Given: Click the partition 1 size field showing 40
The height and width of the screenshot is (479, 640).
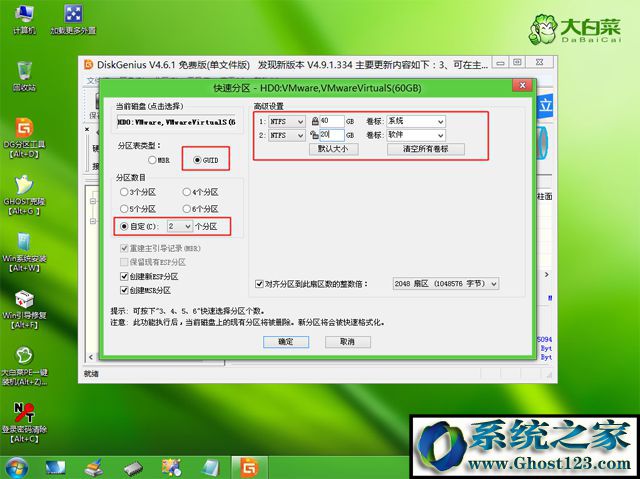Looking at the screenshot, I should click(x=332, y=121).
